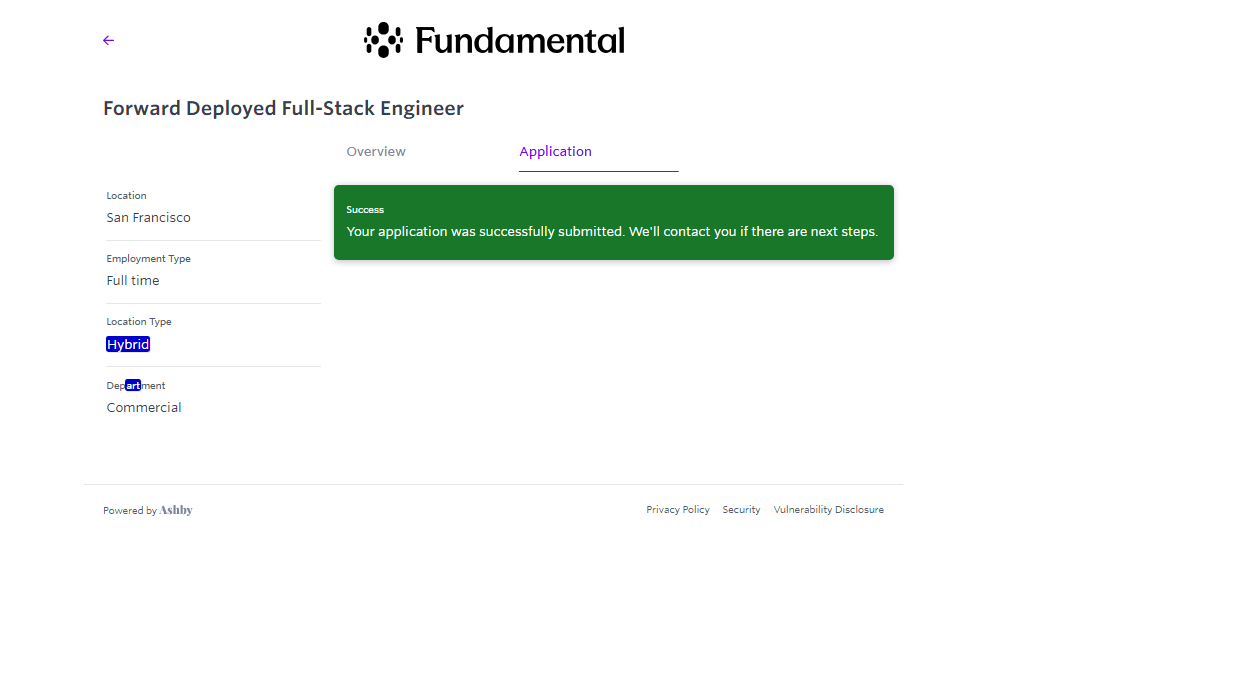1233x683 pixels.
Task: Click the Ashby logo in footer
Action: 176,510
